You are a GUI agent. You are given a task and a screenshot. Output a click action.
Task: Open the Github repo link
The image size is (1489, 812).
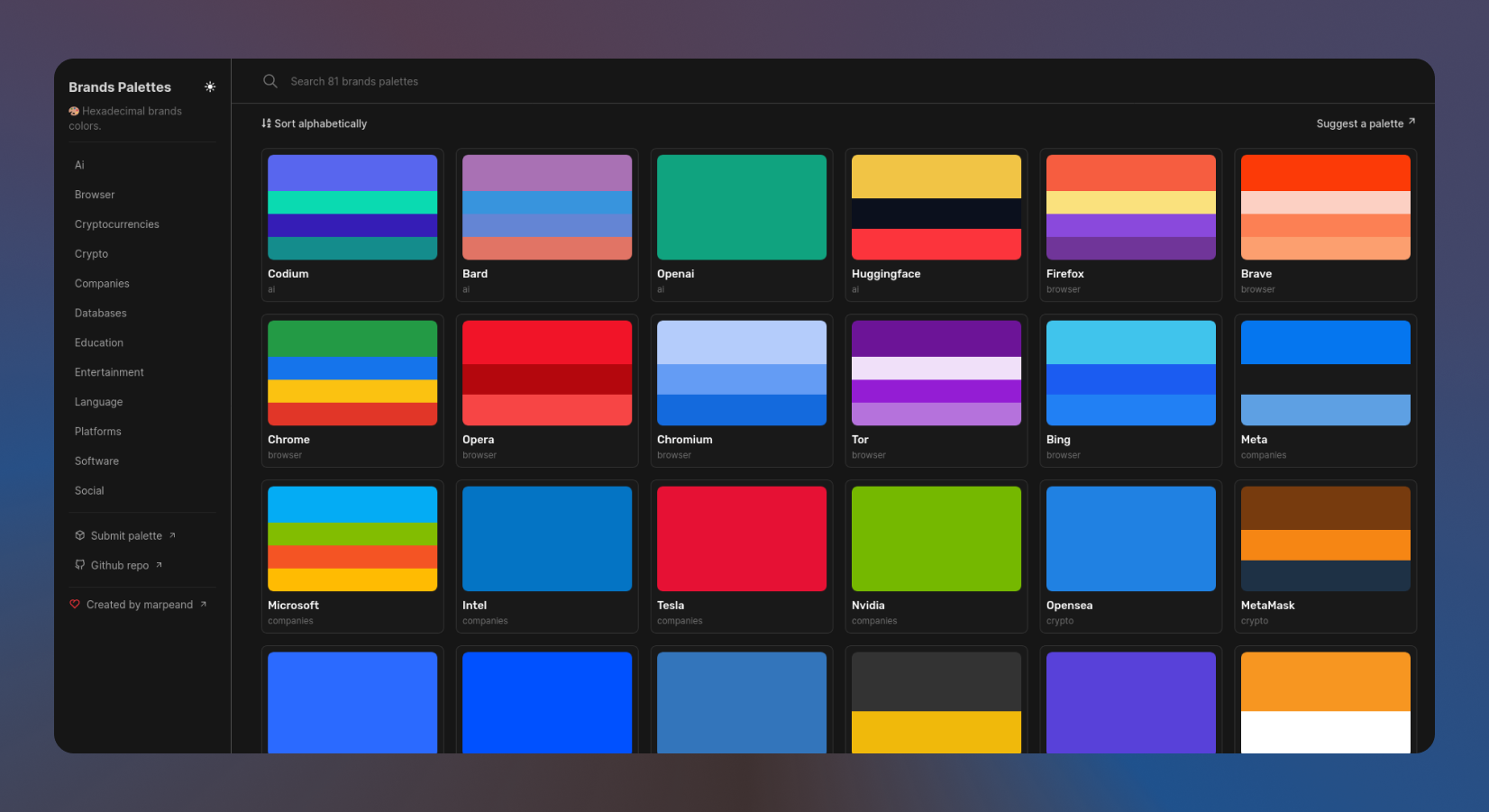pyautogui.click(x=120, y=565)
